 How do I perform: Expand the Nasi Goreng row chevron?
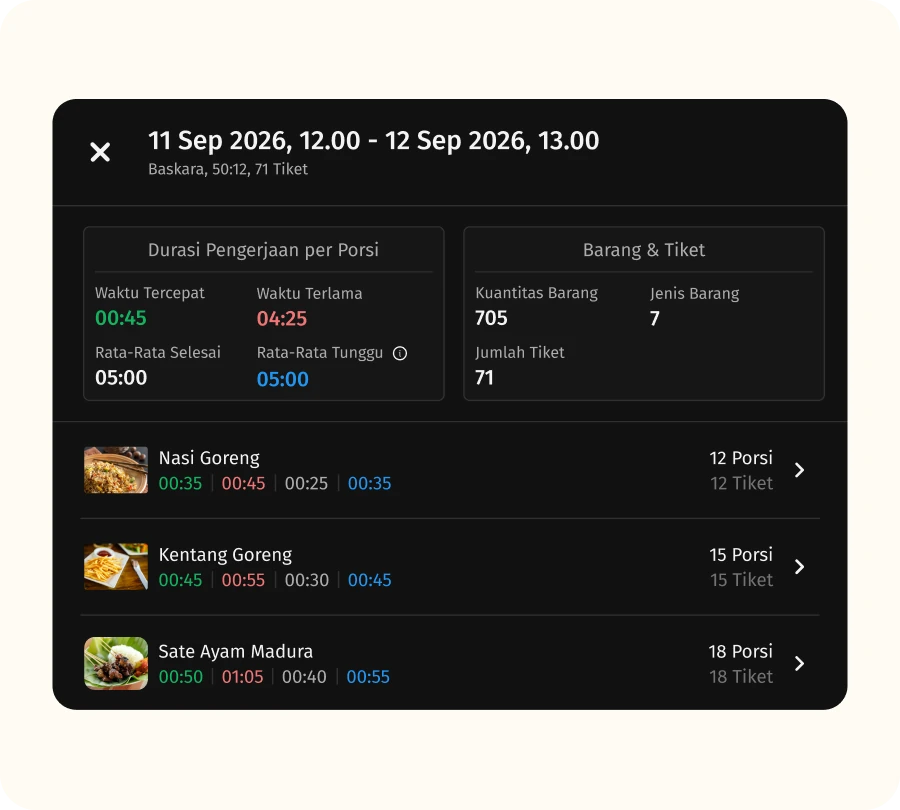pos(799,470)
